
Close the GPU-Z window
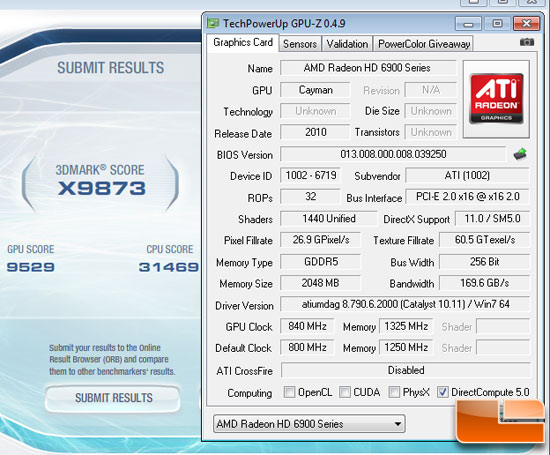(x=526, y=24)
